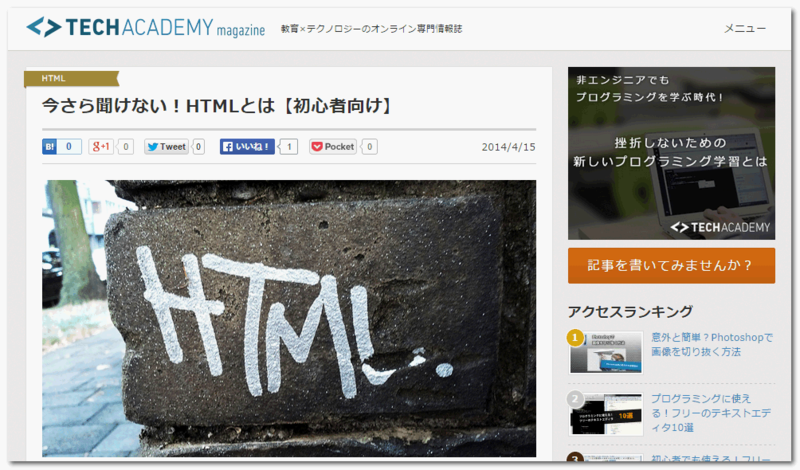Open rank 1 Photoshop article thumbnail

(606, 353)
